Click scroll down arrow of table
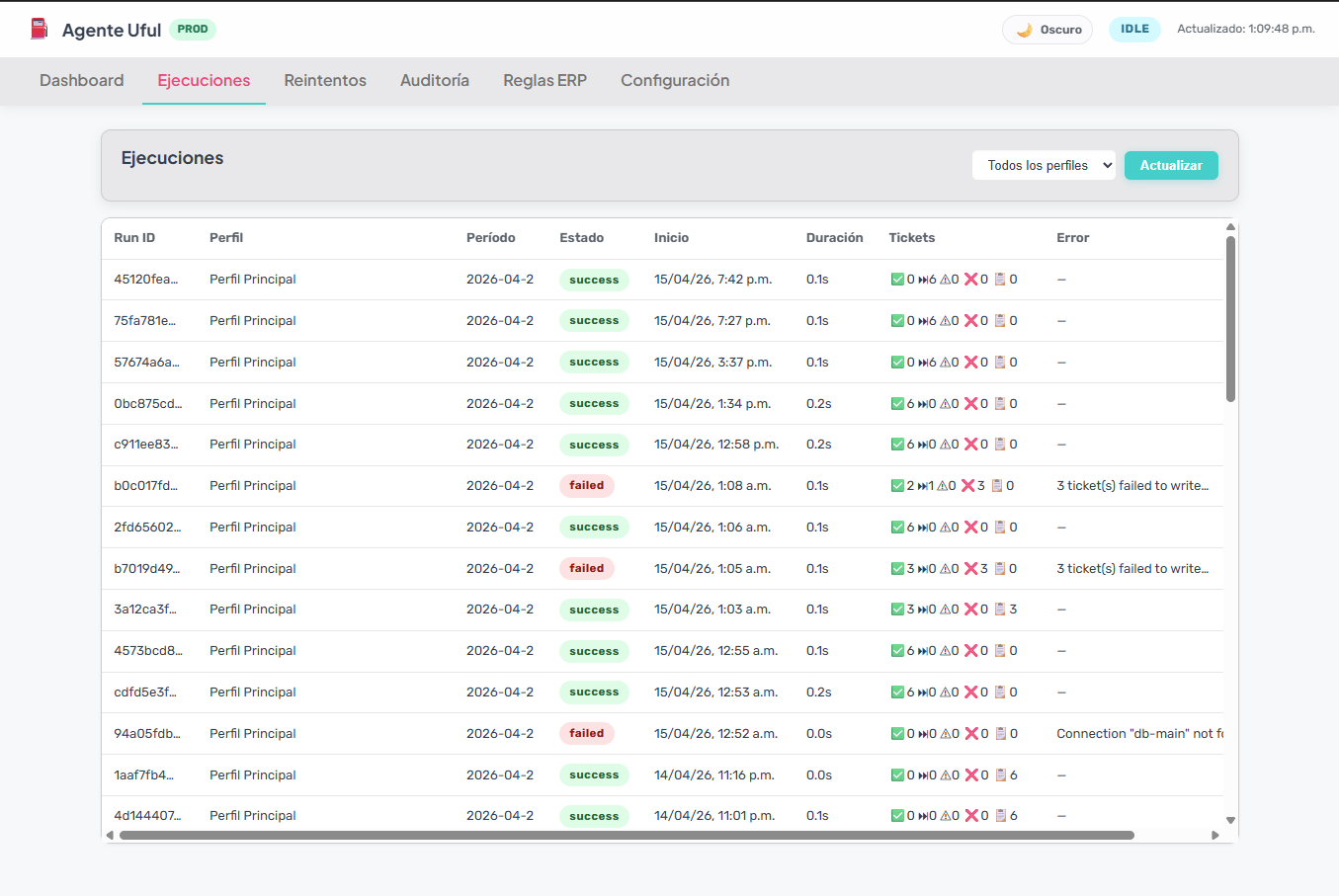This screenshot has height=896, width=1339. [x=1230, y=820]
